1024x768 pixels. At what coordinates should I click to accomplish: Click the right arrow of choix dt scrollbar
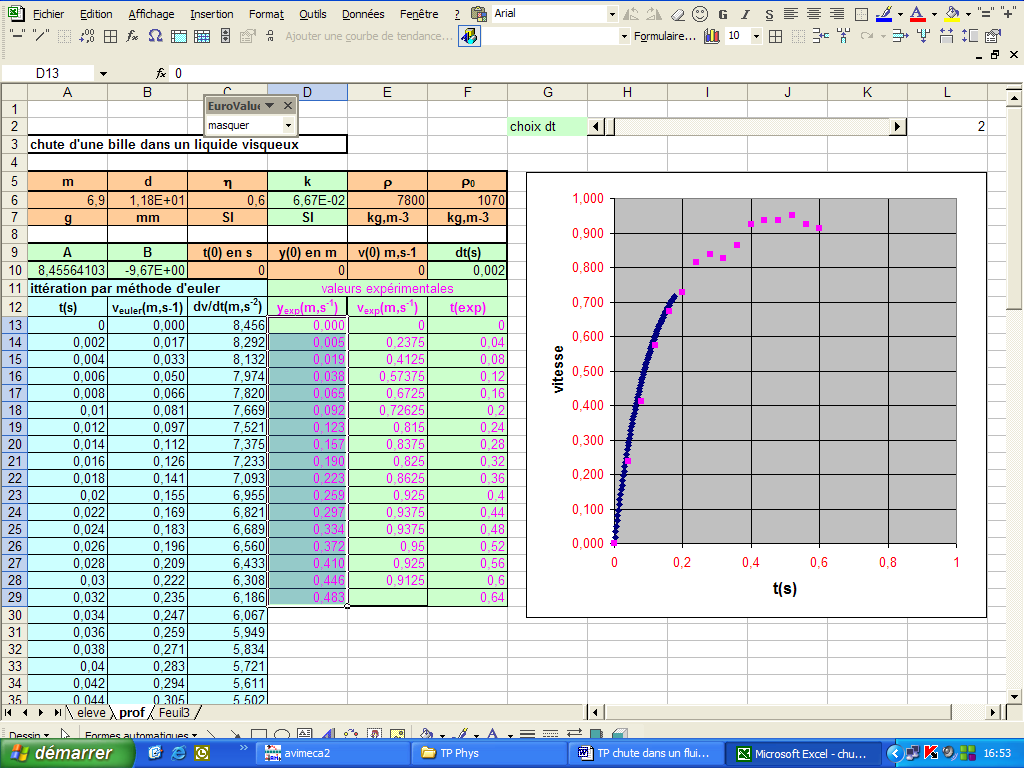coord(898,126)
